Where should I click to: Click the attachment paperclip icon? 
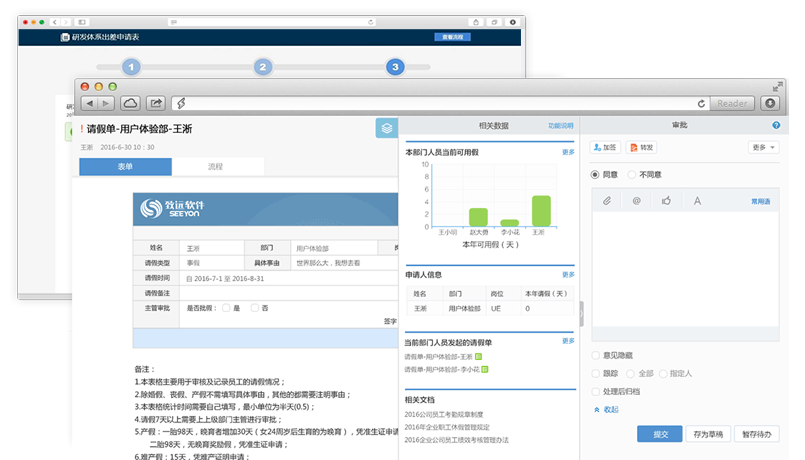606,201
